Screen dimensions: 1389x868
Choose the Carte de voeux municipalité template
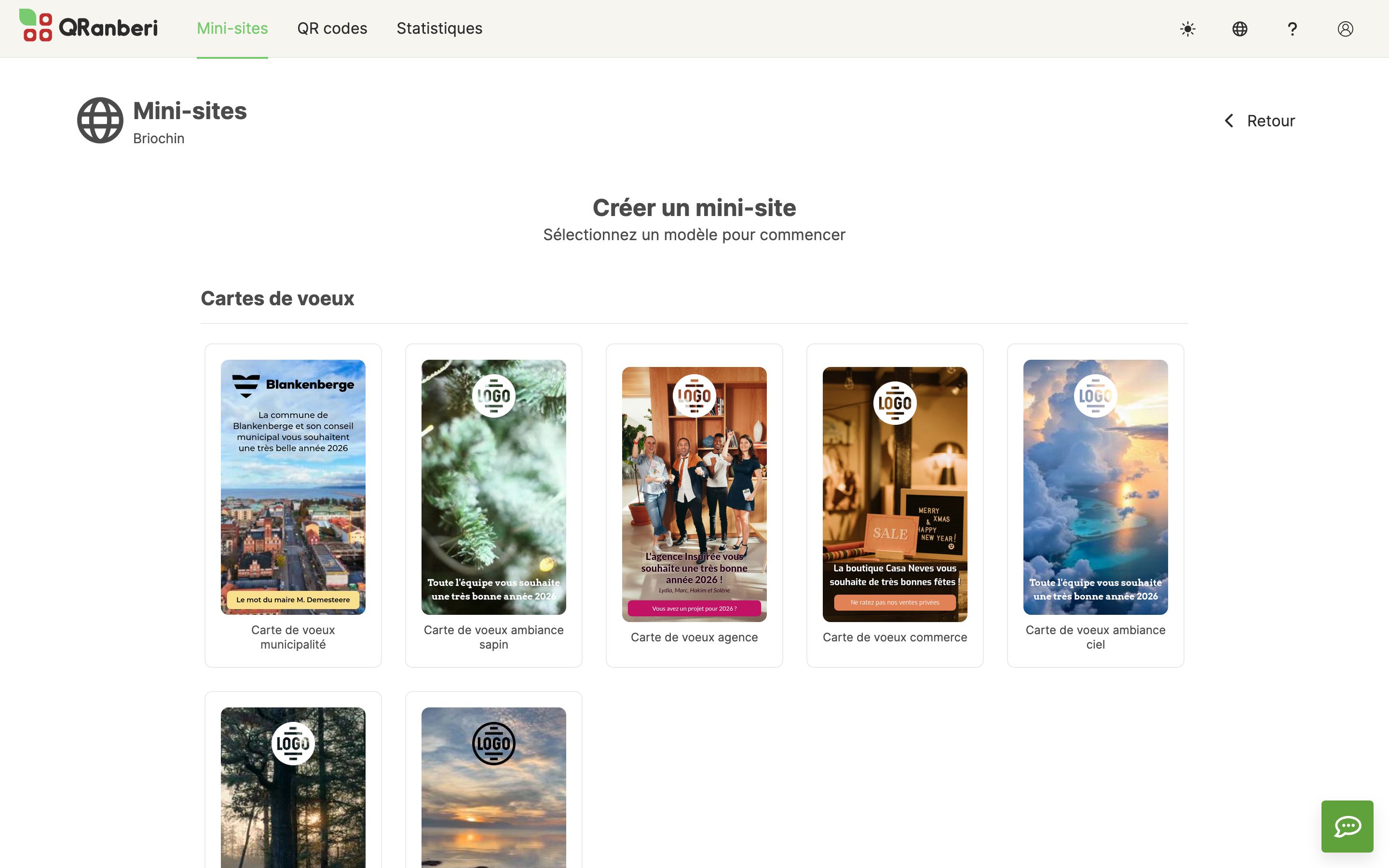point(293,487)
